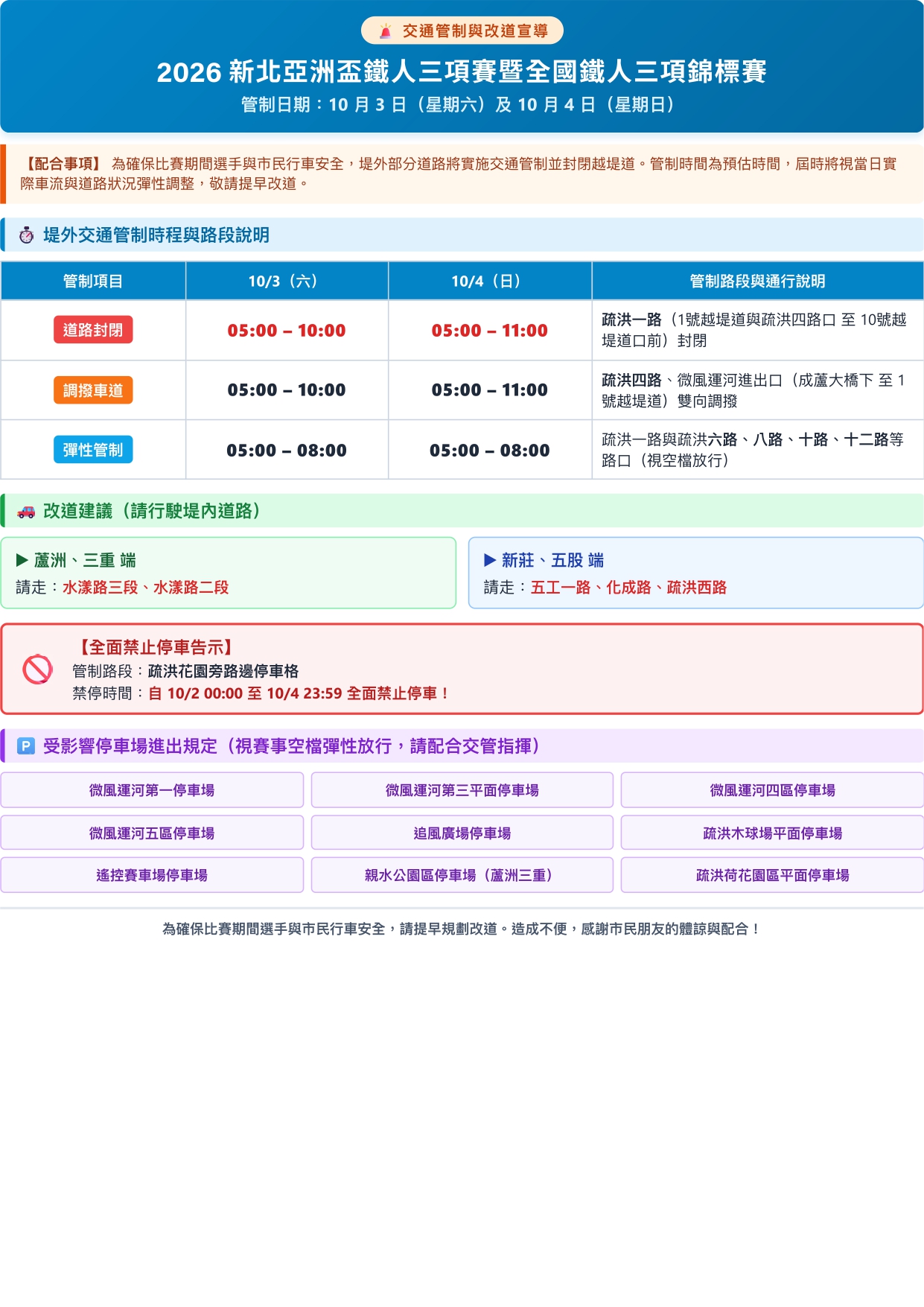Click the 五工一路、化成路、疏洪西路 route text
Screen dimensions: 924x1307
(x=628, y=588)
